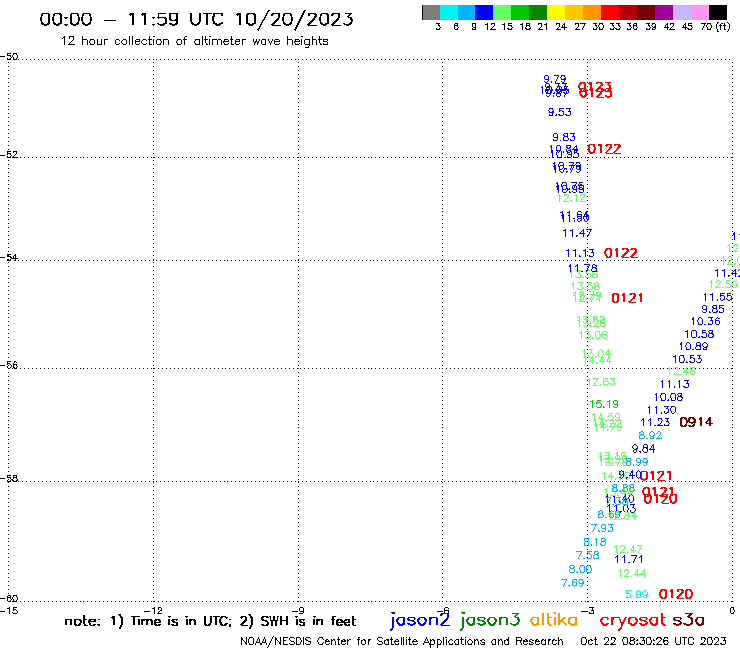Click the 12.47 green wave height value

628,549
